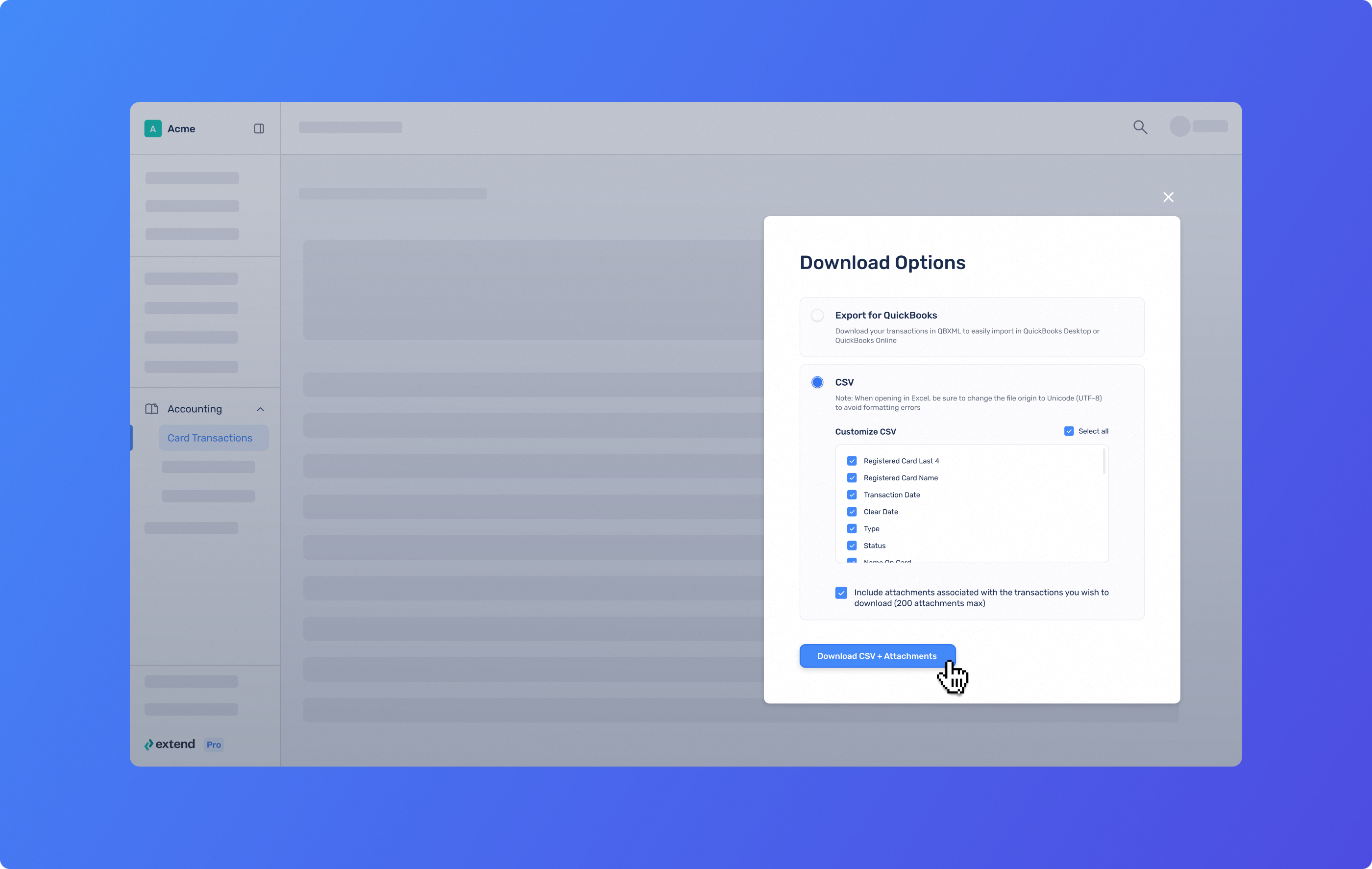Click the Pro plan badge

[x=214, y=745]
